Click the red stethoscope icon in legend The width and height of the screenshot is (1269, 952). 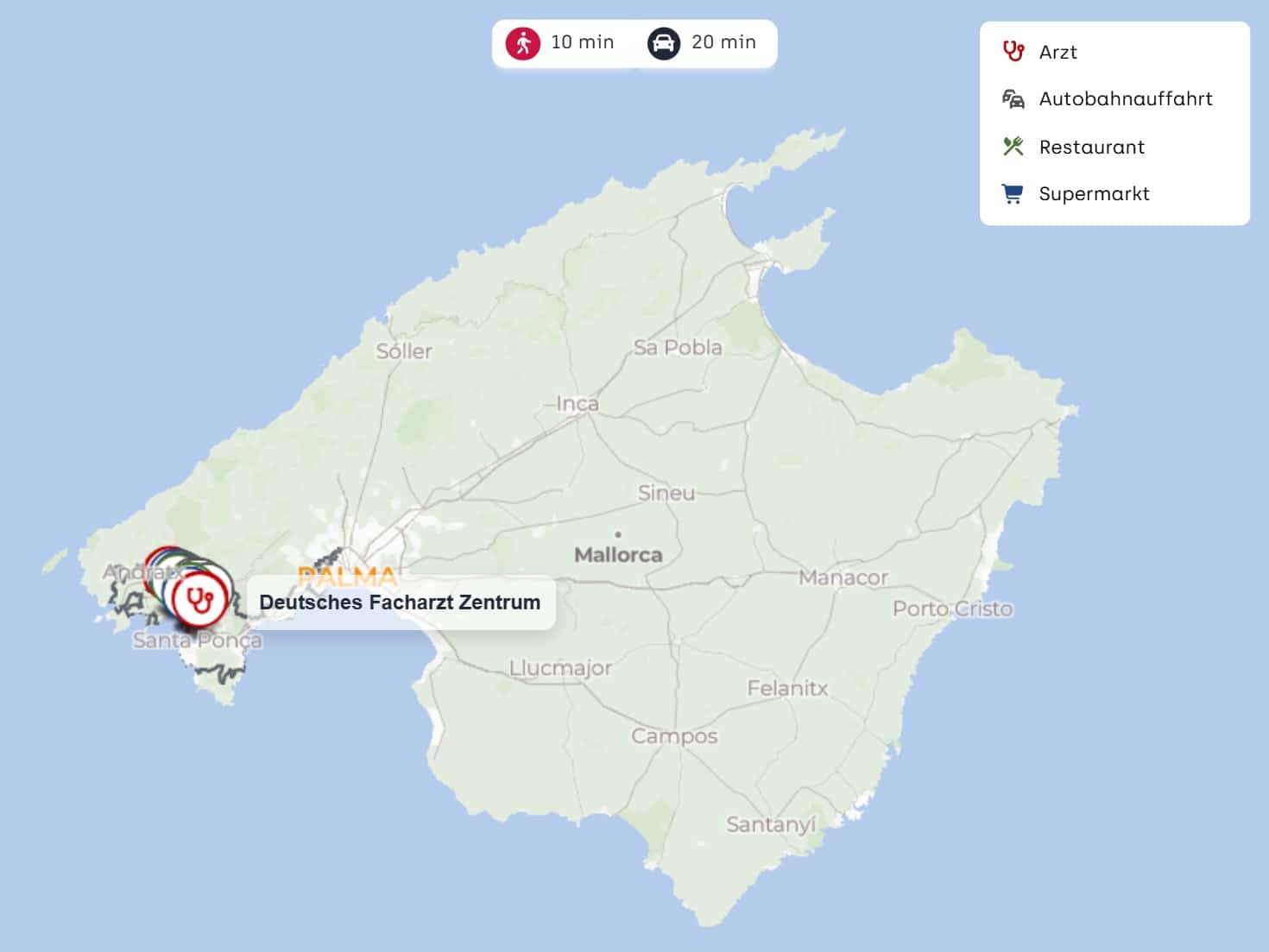tap(1013, 52)
